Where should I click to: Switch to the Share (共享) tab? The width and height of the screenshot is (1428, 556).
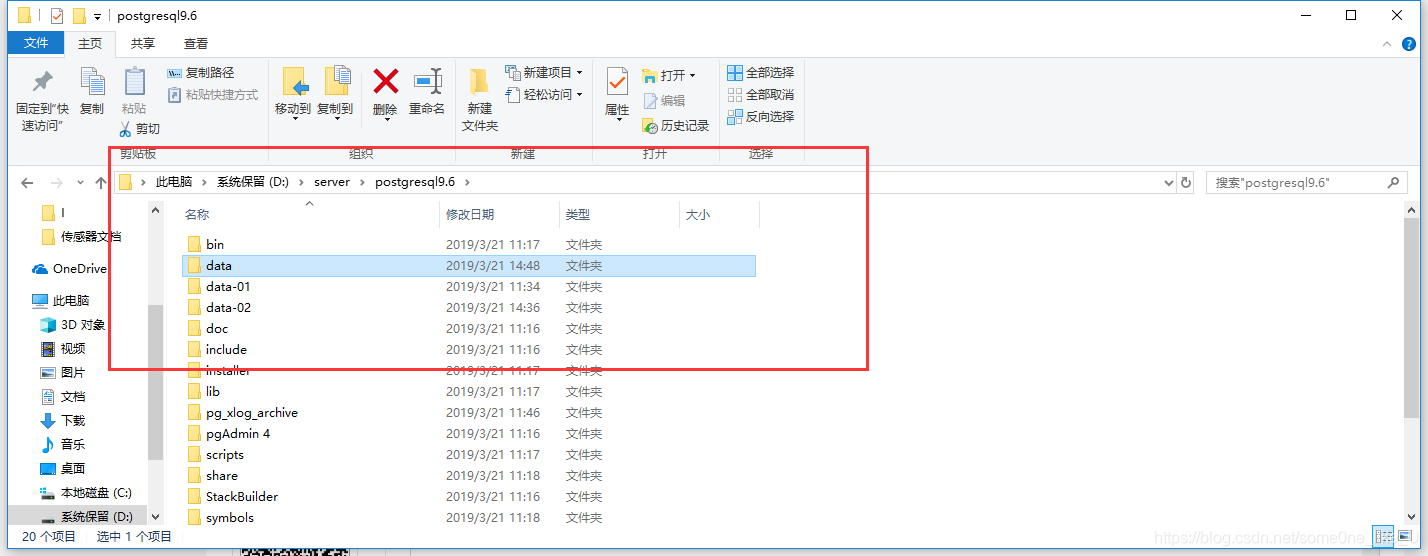click(143, 43)
